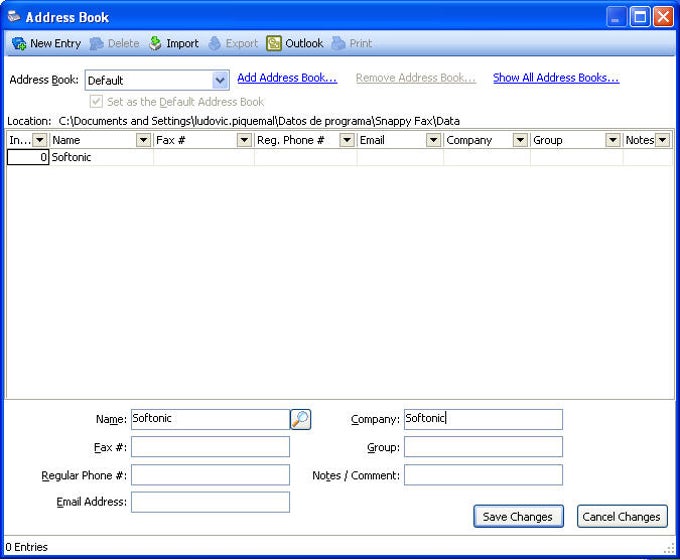Click the Company input field

coord(483,419)
